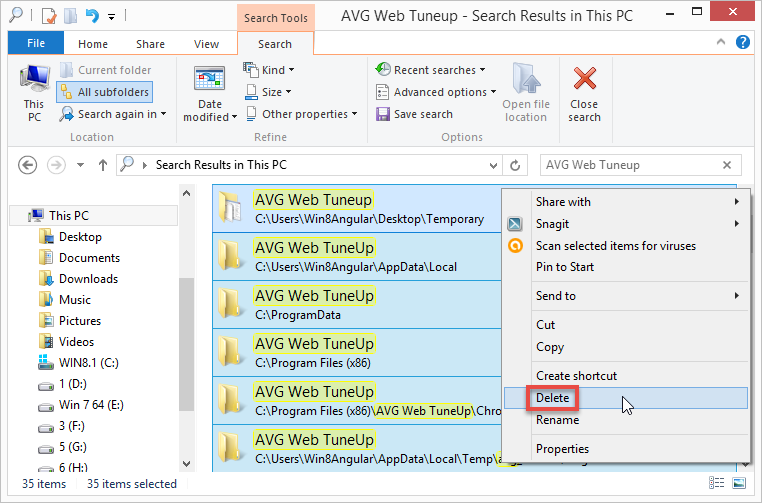Choose Pin to Start in context menu
Viewport: 762px width, 503px height.
[x=626, y=267]
